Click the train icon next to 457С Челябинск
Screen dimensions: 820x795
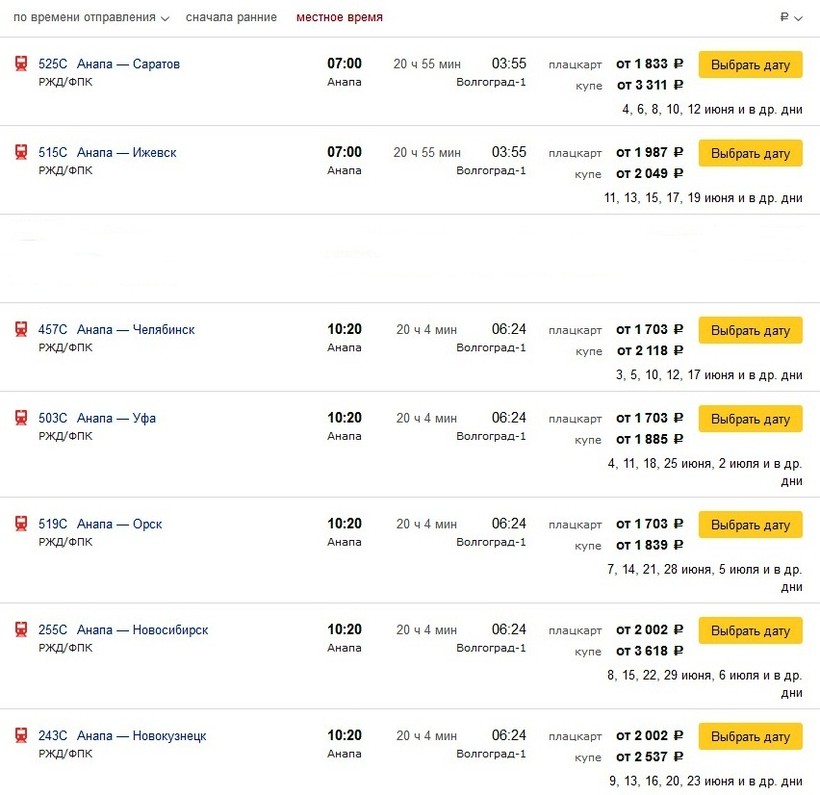(x=21, y=330)
